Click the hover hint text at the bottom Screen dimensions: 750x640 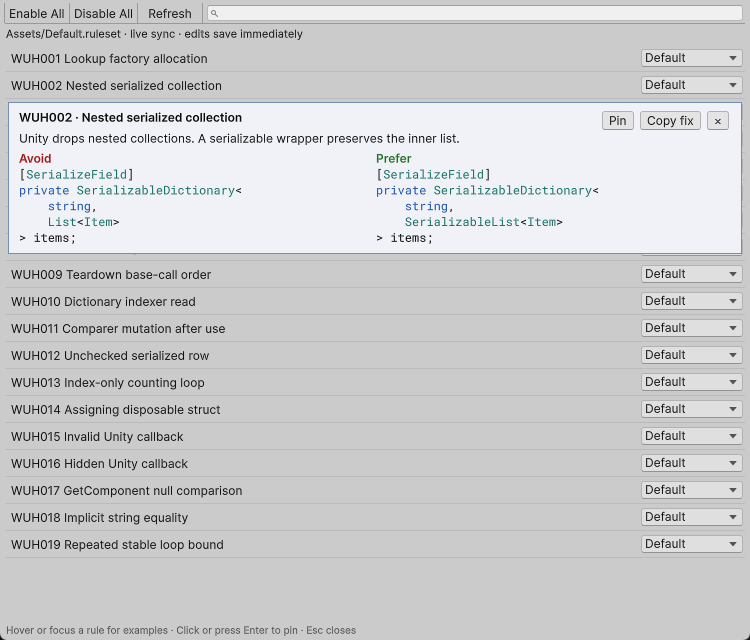[x=181, y=630]
